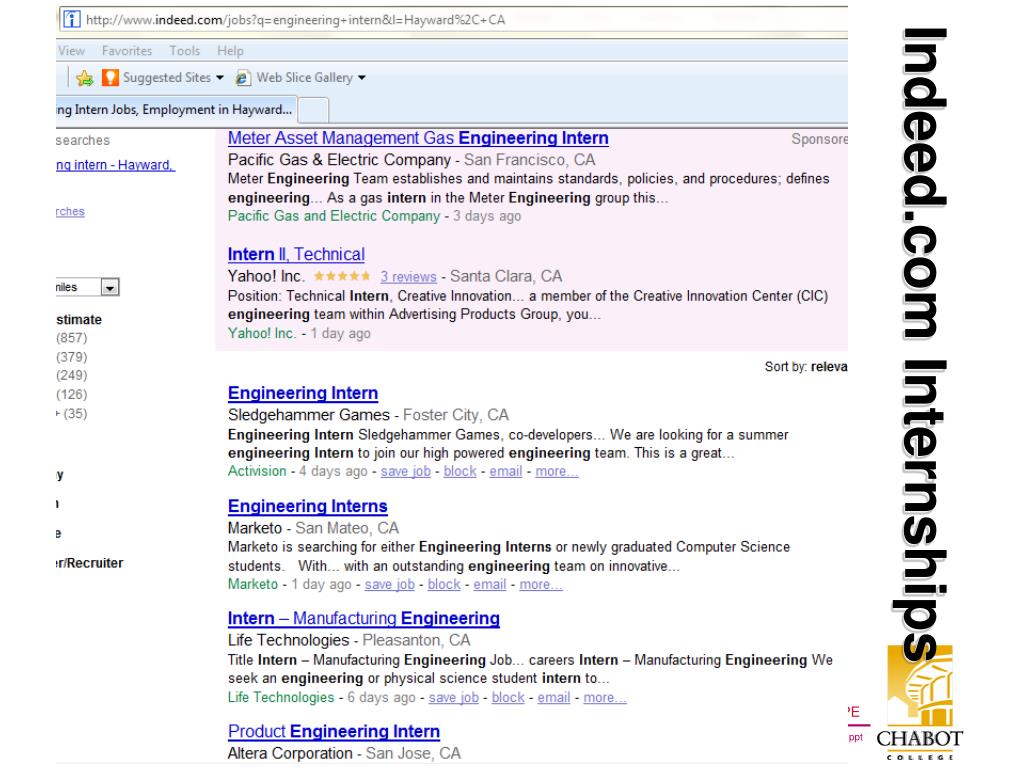
Task: Click block for Life Technologies listing
Action: click(x=508, y=697)
